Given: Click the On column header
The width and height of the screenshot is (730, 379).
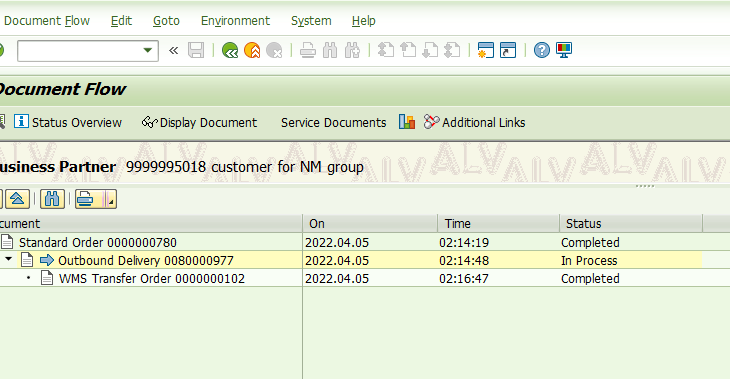Looking at the screenshot, I should point(370,223).
